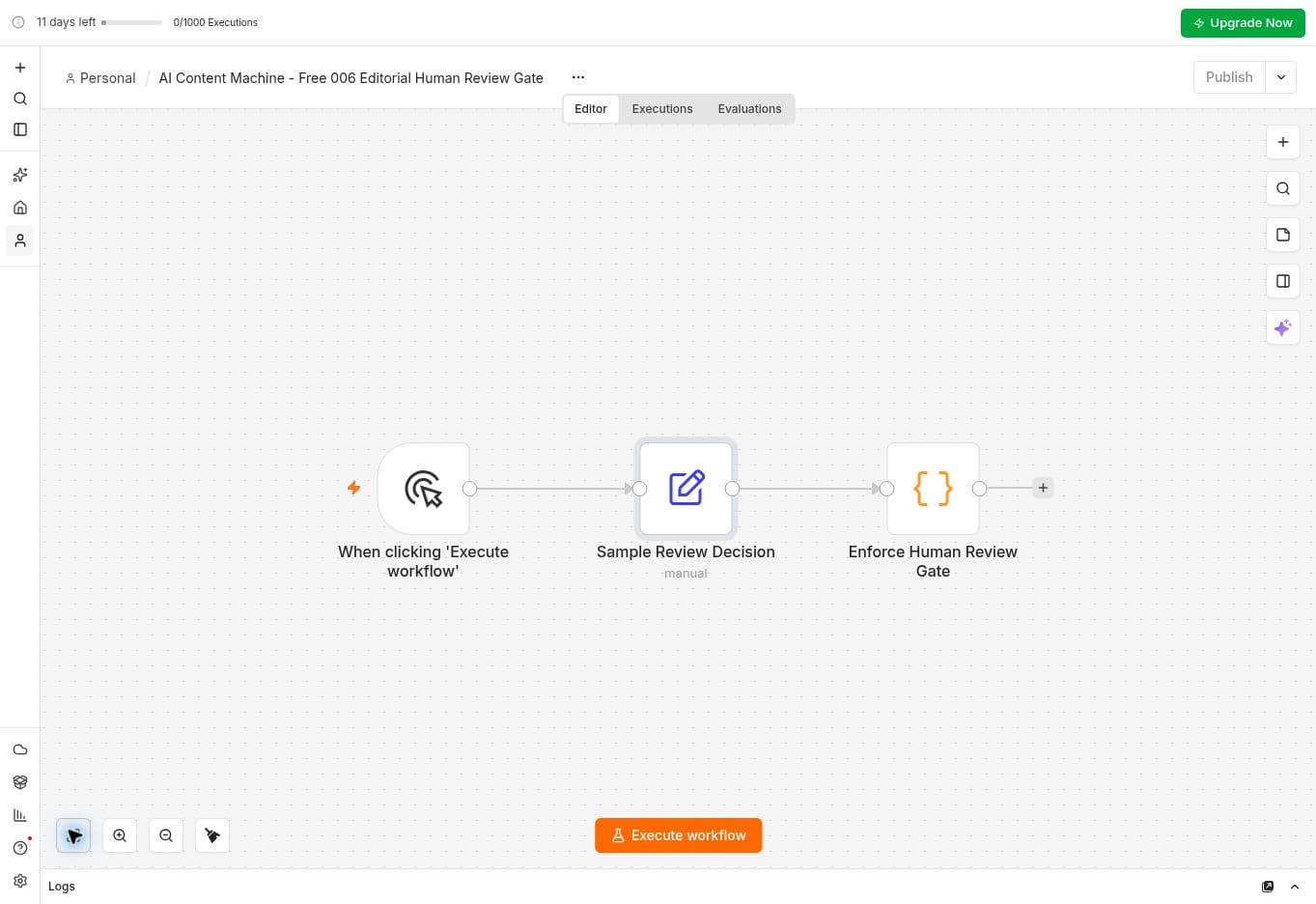1316x904 pixels.
Task: Switch to the Executions tab
Action: pos(662,109)
